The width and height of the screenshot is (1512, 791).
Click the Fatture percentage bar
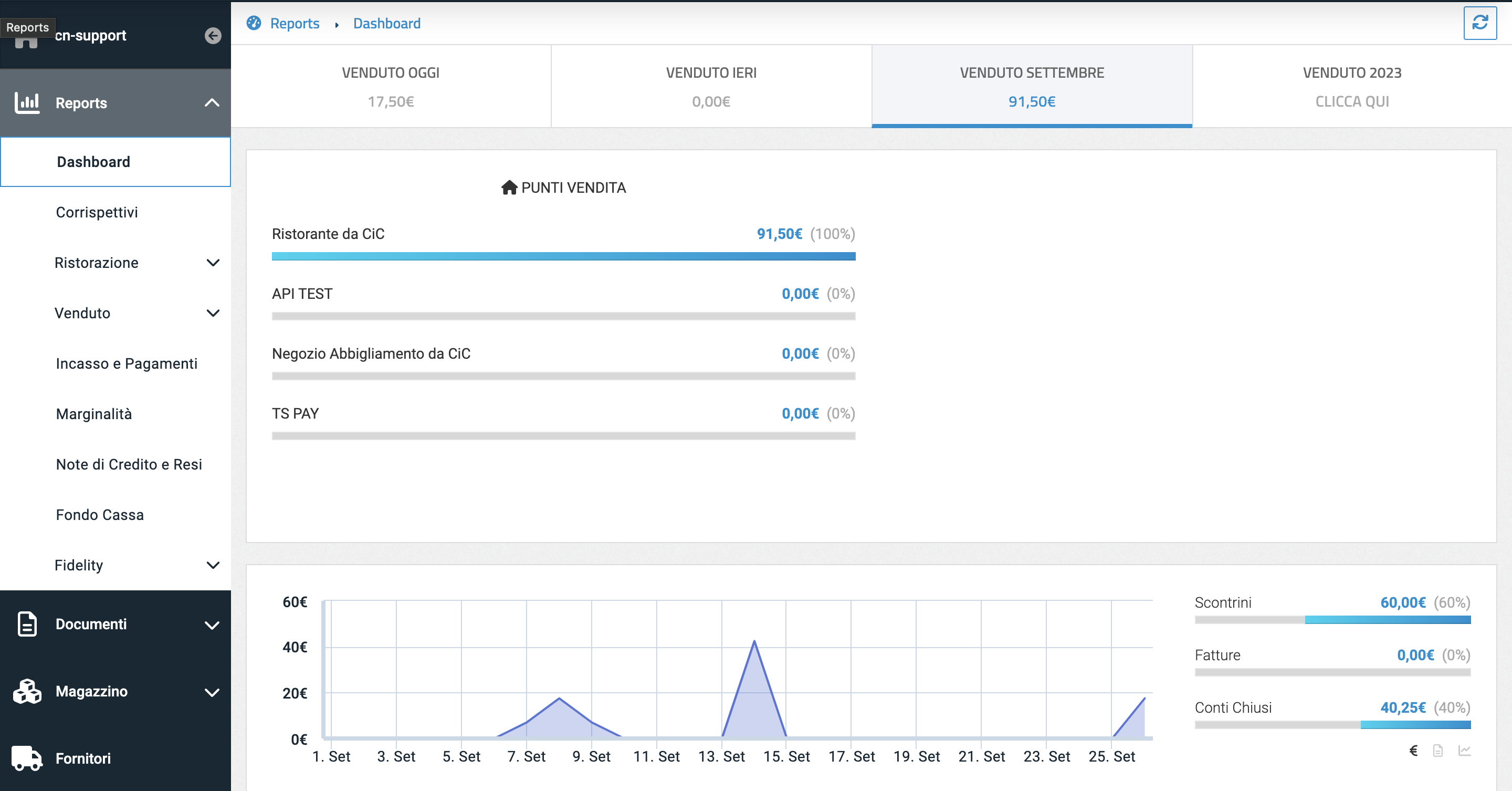[x=1332, y=672]
